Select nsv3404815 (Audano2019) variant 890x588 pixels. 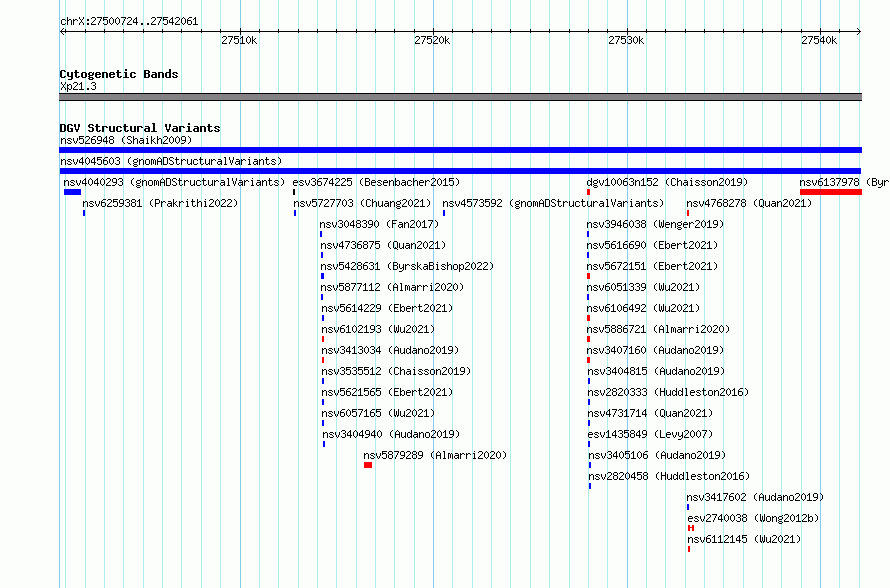[x=656, y=371]
